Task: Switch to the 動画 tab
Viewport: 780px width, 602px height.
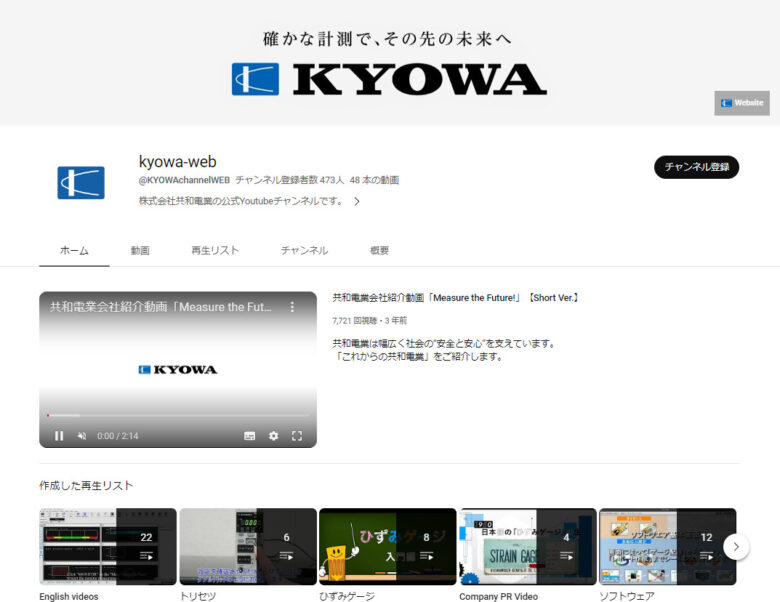Action: [140, 250]
